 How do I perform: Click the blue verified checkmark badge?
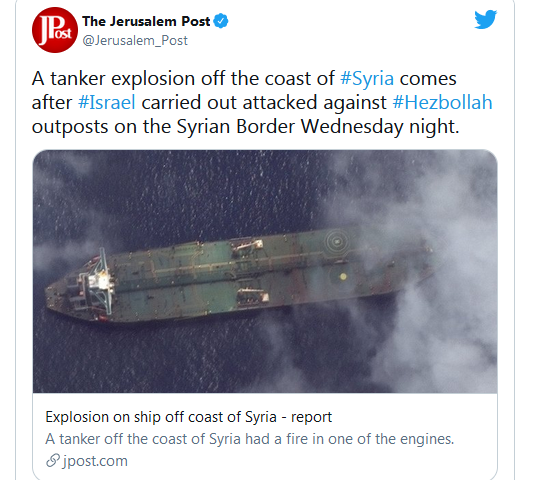click(221, 21)
